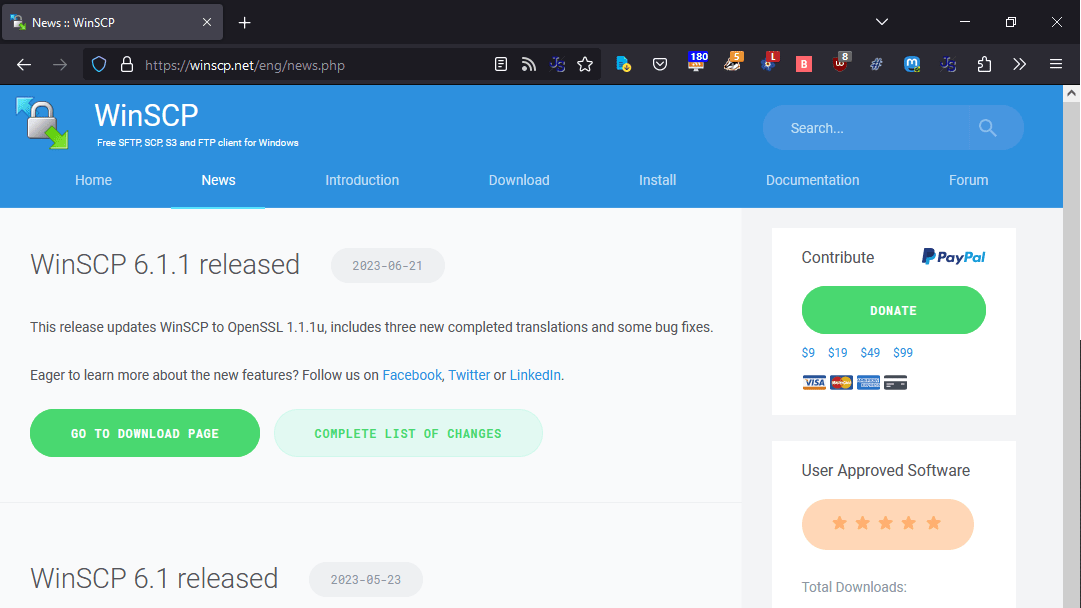Open the list all tabs dropdown
The width and height of the screenshot is (1081, 608).
click(881, 22)
